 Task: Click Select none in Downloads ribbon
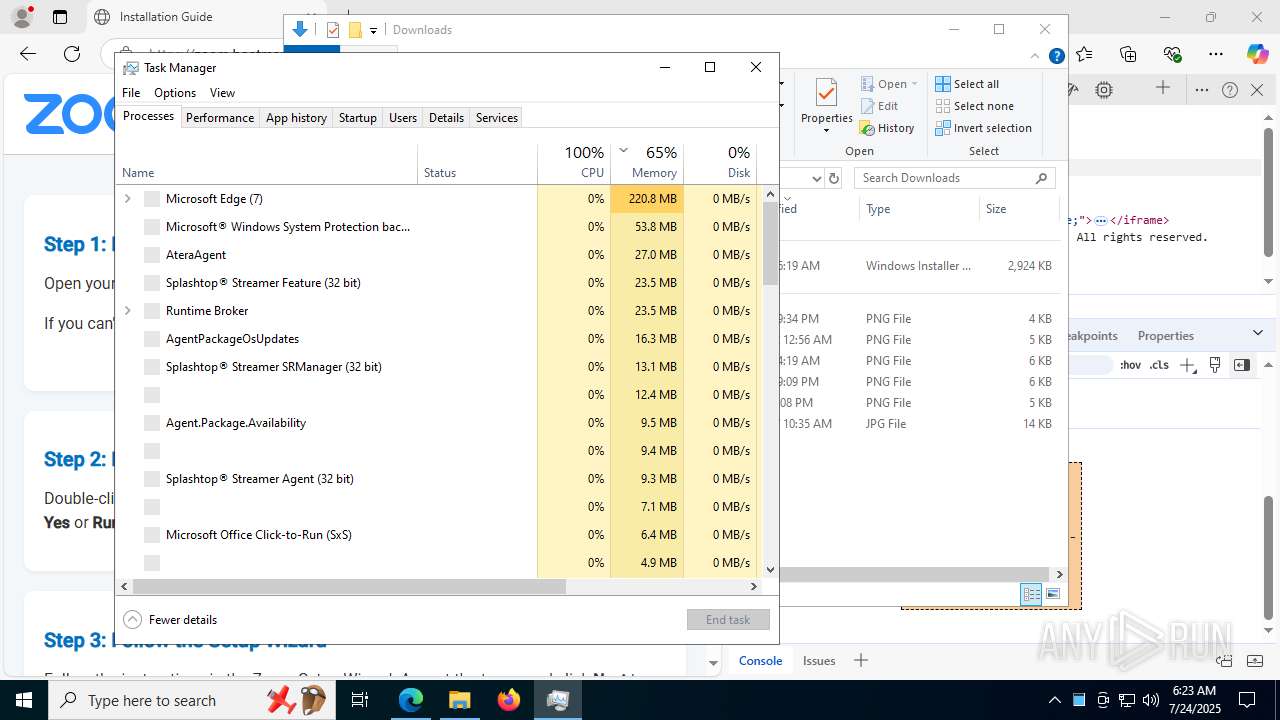click(x=974, y=106)
